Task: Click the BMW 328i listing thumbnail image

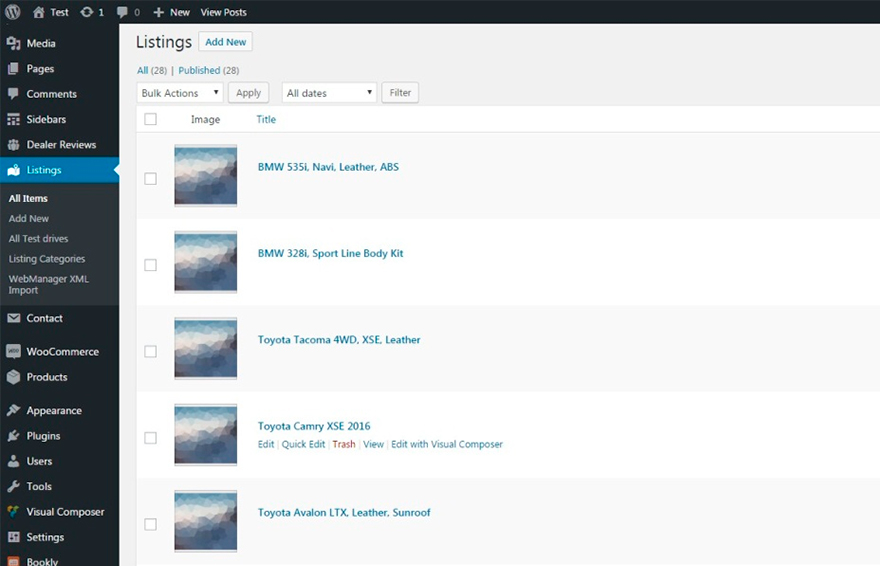Action: (205, 263)
